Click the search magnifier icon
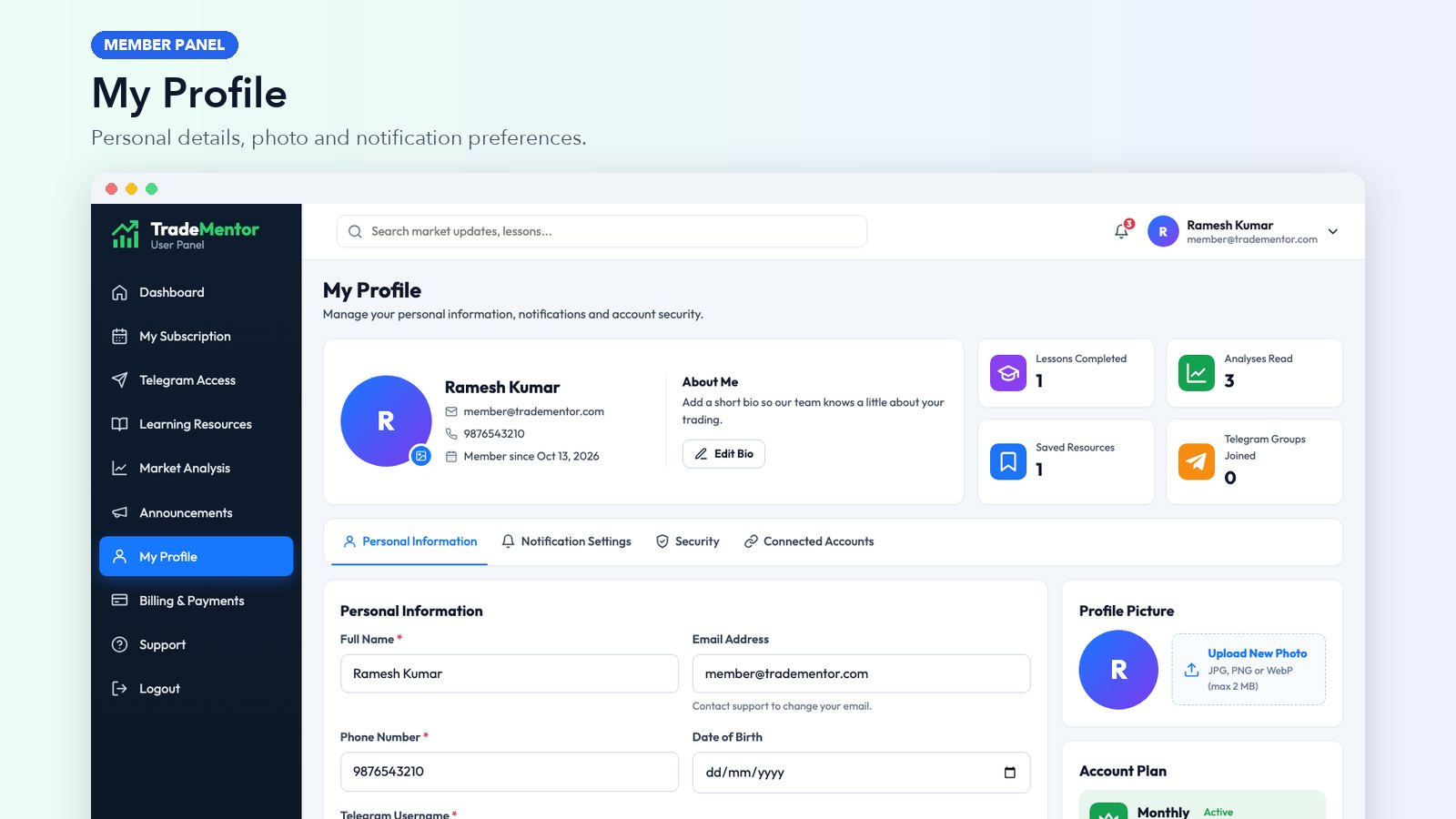 coord(355,231)
